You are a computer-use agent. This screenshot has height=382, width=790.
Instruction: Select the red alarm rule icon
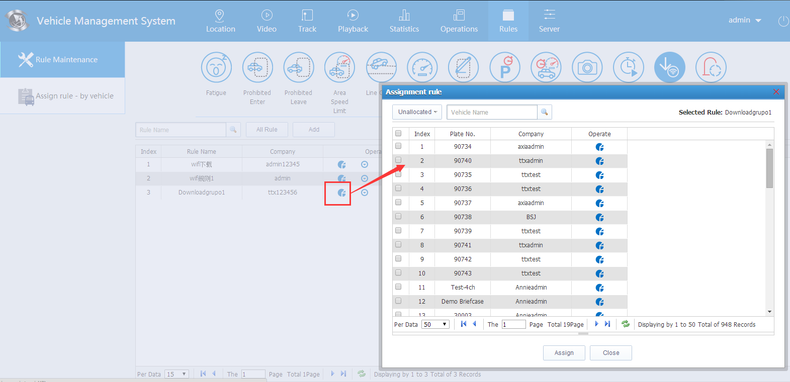(711, 67)
